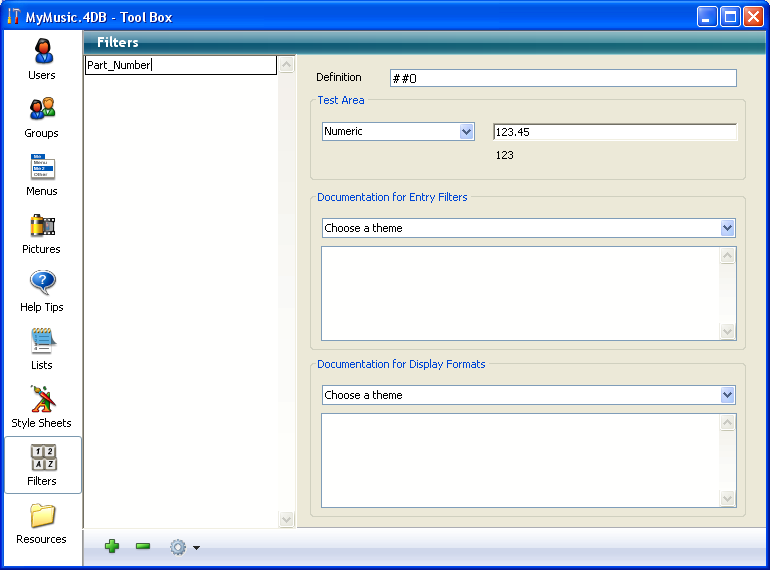Select the Filters page
This screenshot has height=570, width=770.
coord(41,465)
